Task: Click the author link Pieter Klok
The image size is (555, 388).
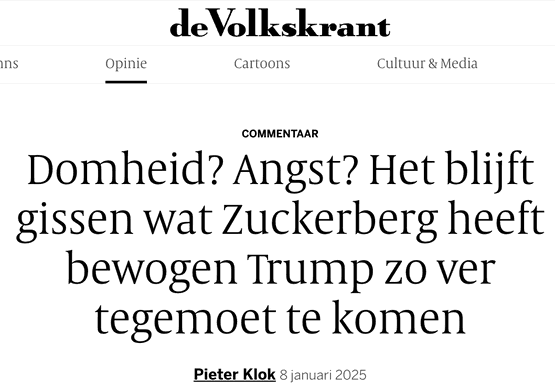Action: pyautogui.click(x=234, y=375)
